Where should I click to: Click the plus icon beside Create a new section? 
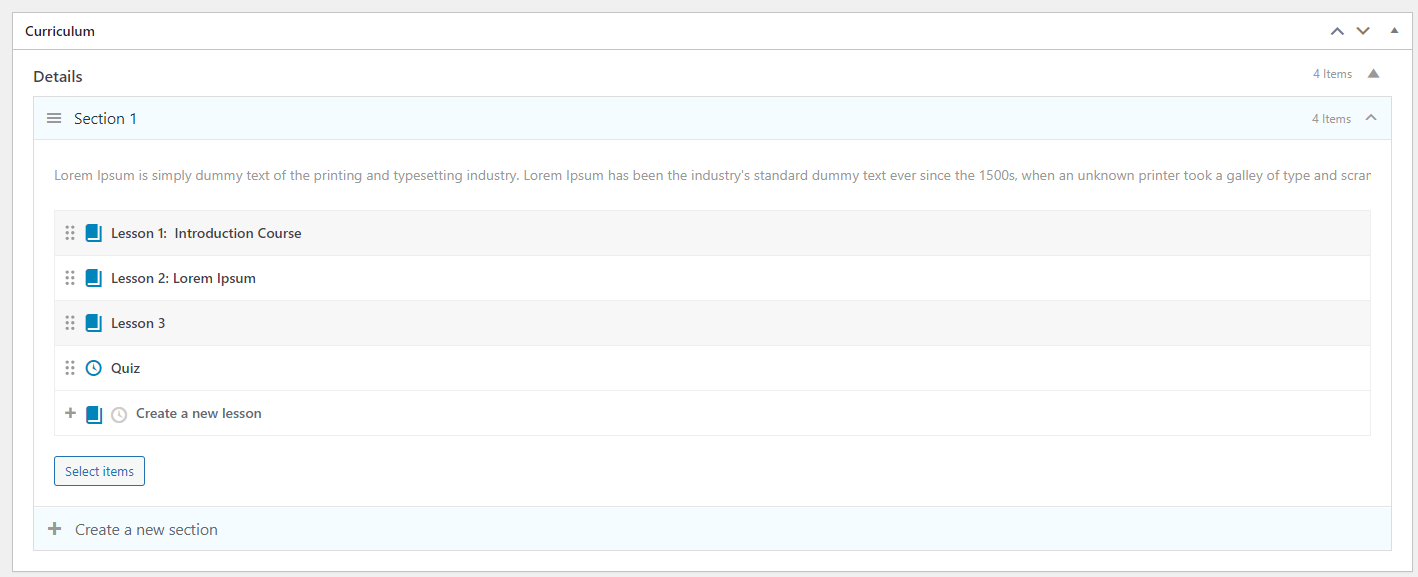point(55,529)
